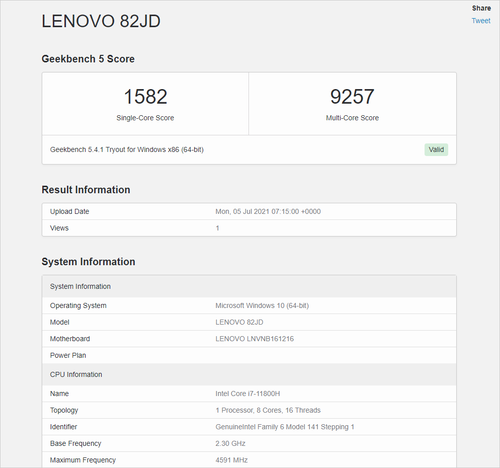
Task: Click the Motherboard row label
Action: (70, 339)
